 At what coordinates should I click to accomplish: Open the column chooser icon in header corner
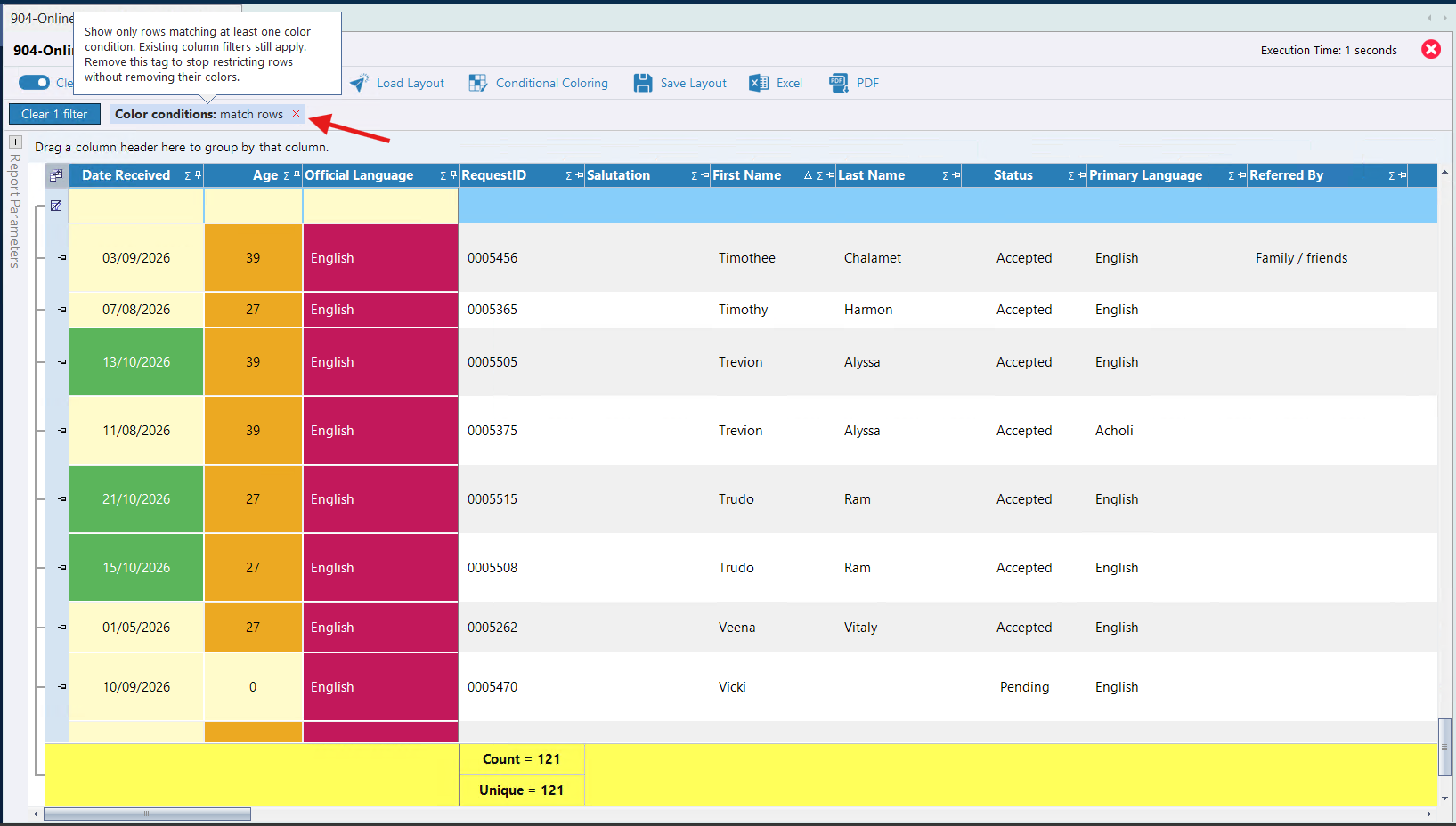(56, 175)
